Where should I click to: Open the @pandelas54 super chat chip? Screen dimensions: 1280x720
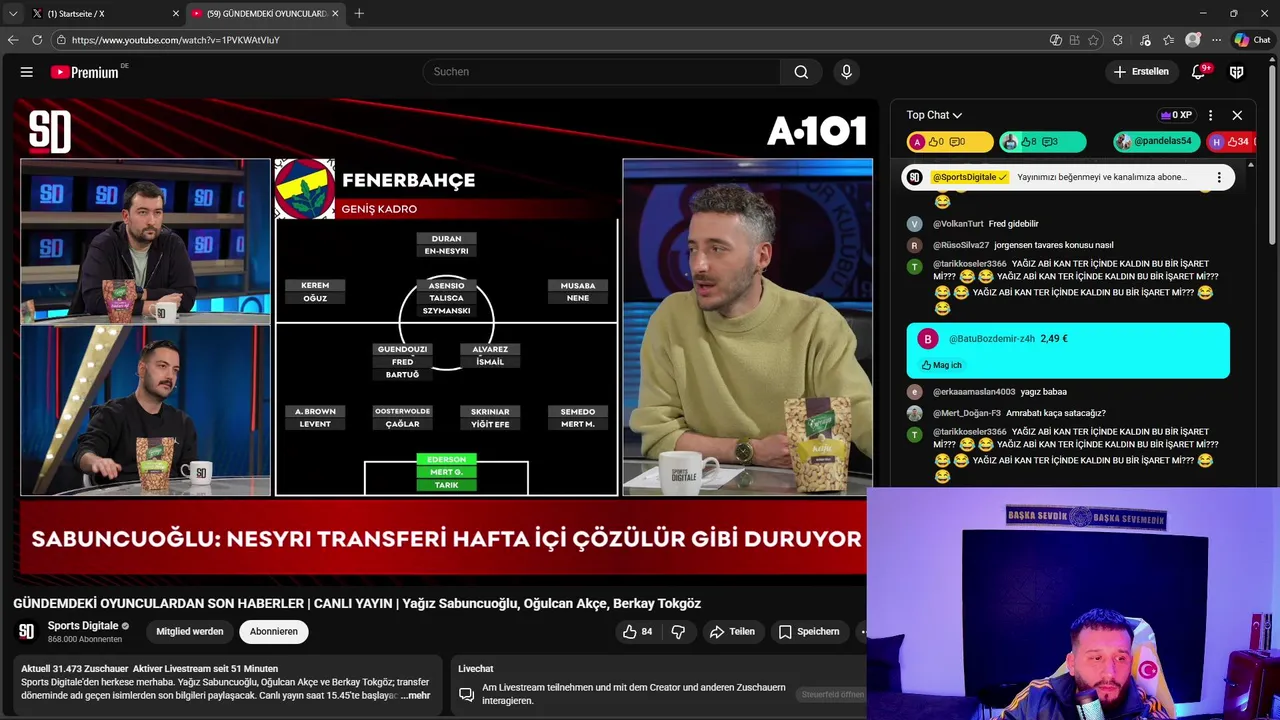click(1156, 142)
